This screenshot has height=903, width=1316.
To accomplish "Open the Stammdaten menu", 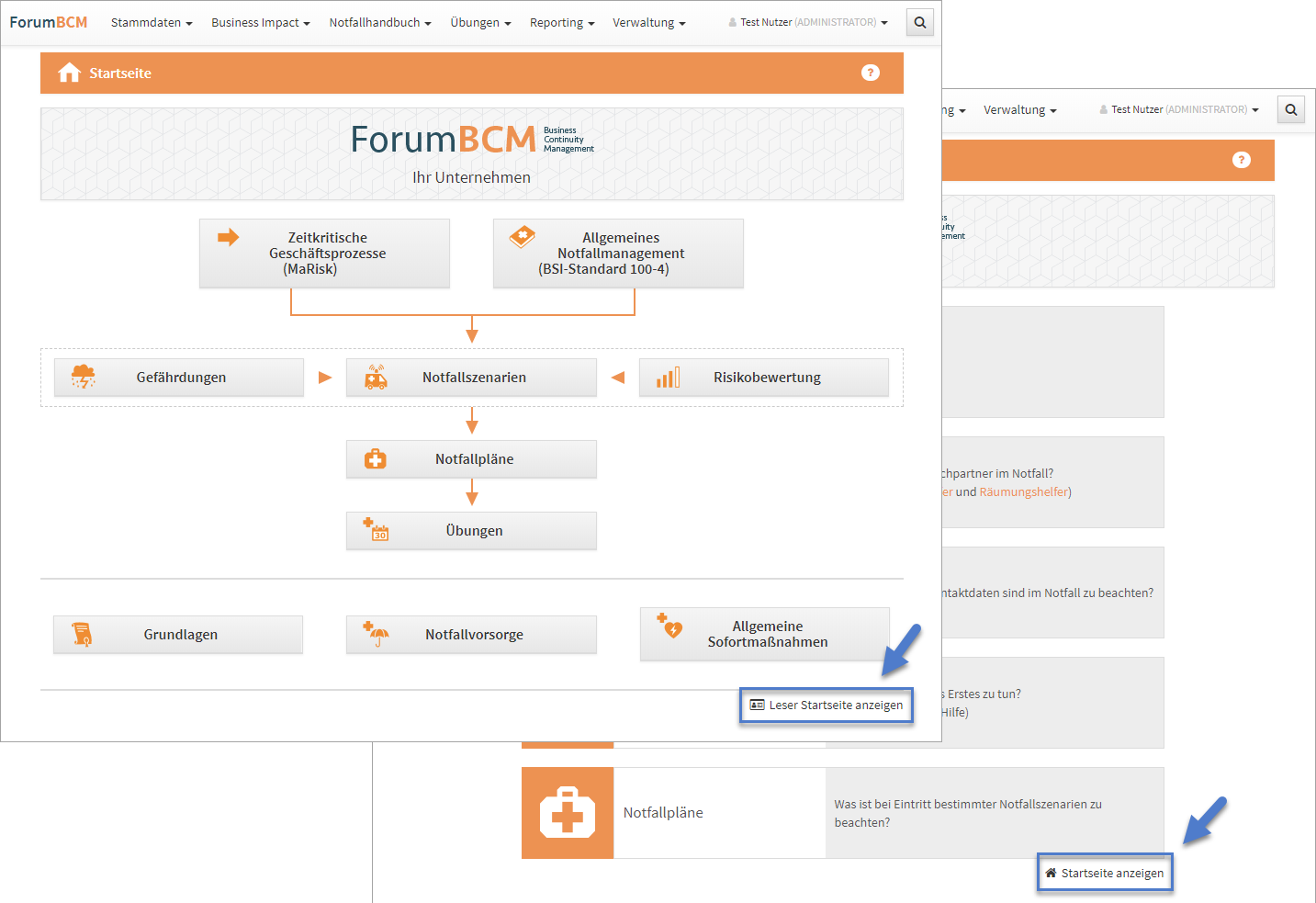I will pos(152,22).
